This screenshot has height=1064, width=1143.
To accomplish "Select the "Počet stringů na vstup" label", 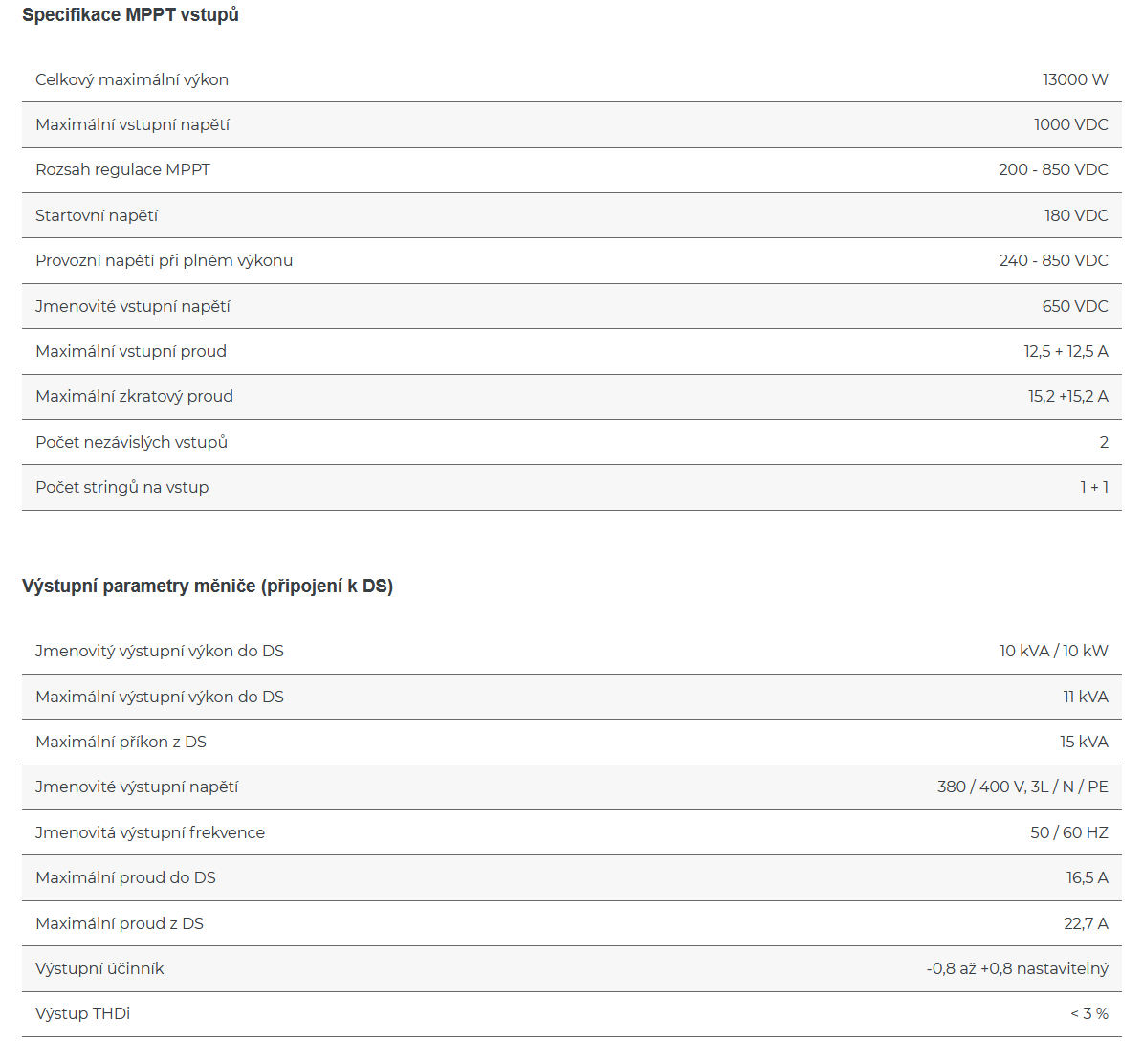I will point(121,487).
